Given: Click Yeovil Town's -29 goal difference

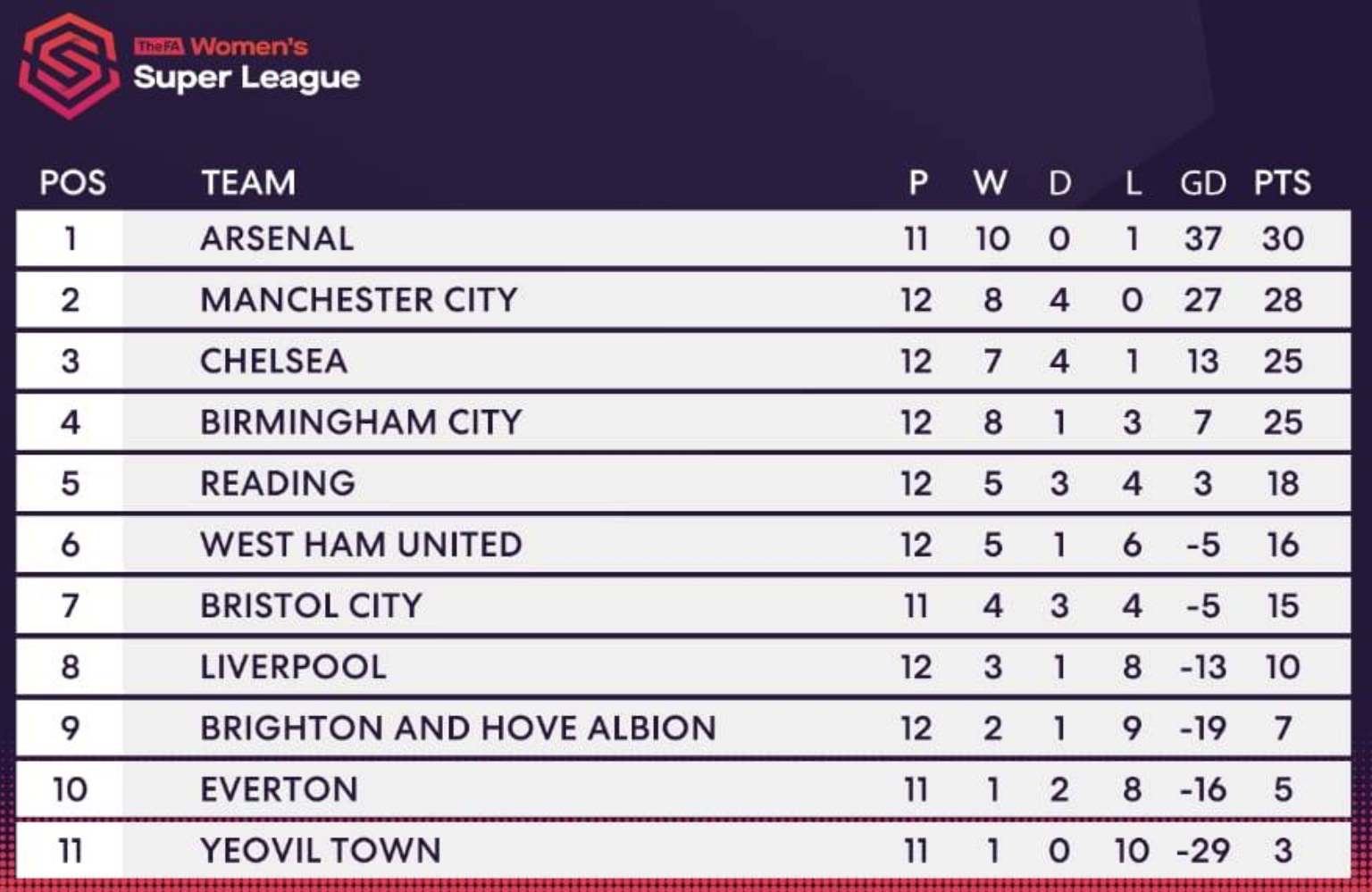Looking at the screenshot, I should tap(1203, 850).
